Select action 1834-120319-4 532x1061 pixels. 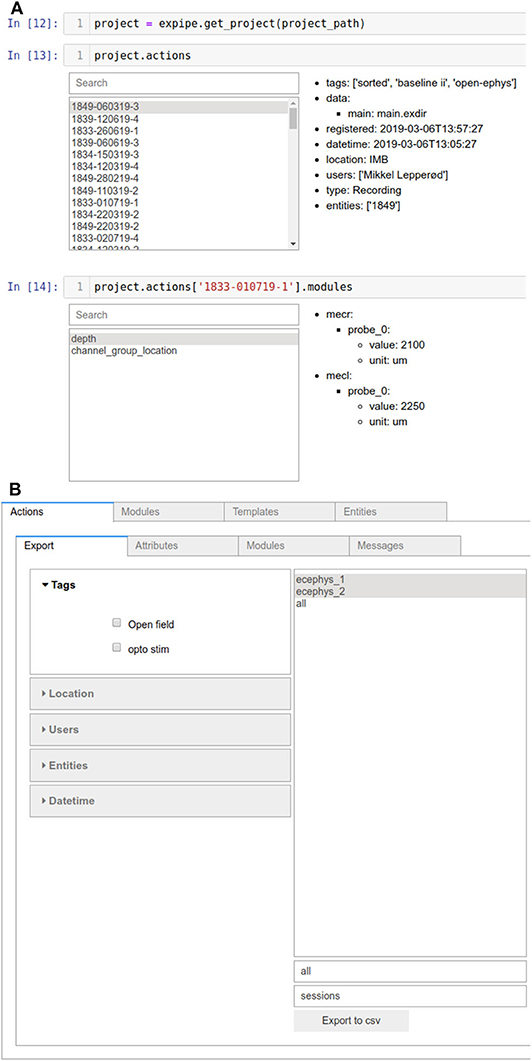[x=179, y=166]
